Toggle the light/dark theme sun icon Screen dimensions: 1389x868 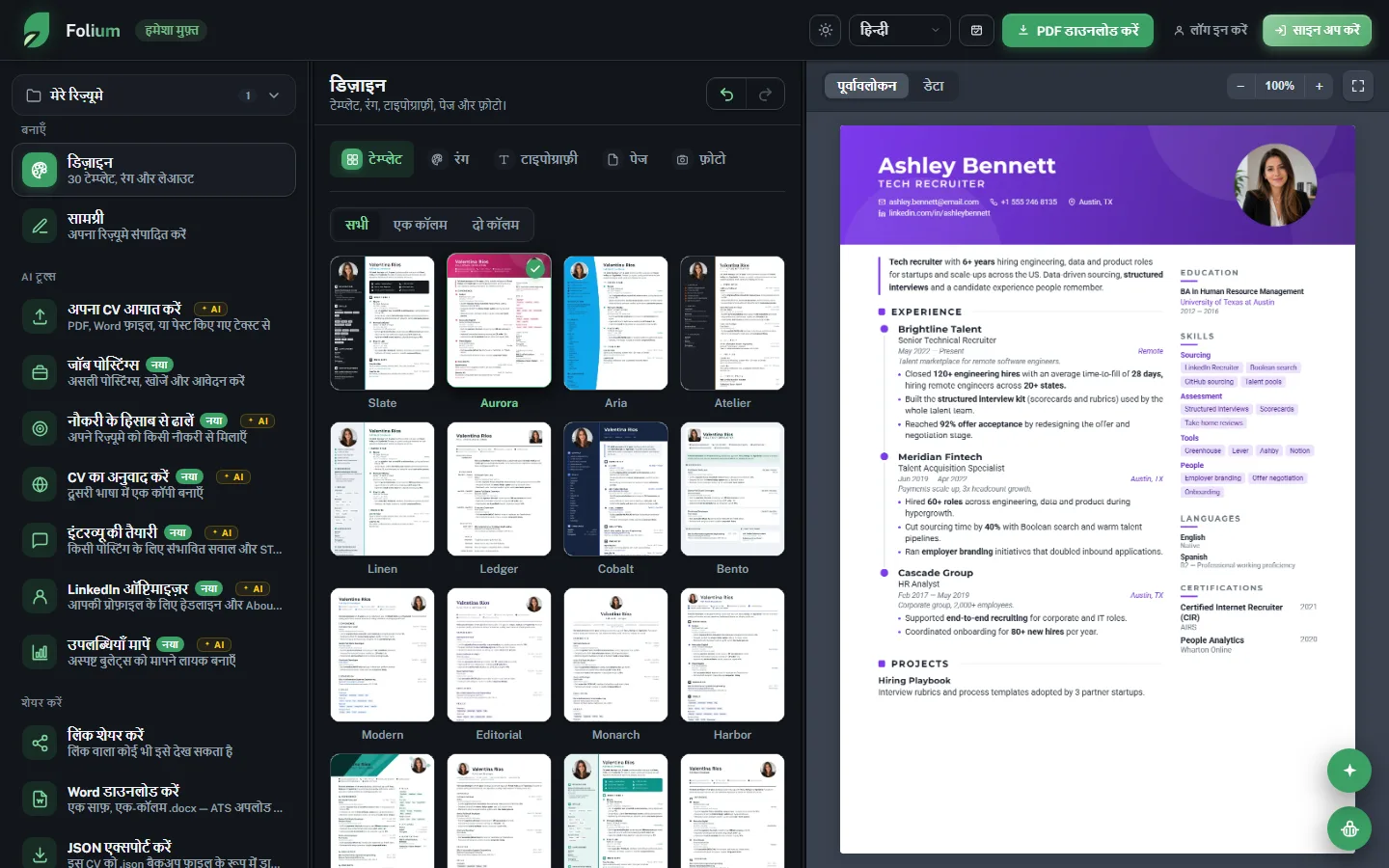[826, 30]
